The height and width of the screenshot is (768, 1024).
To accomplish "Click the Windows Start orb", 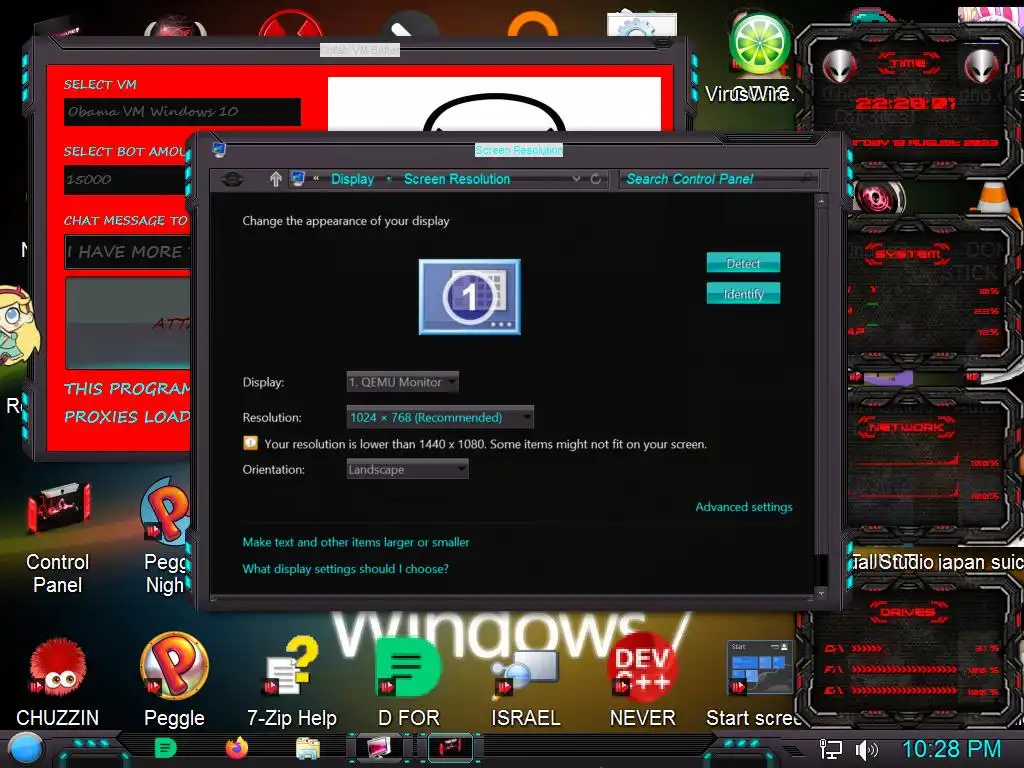I will pos(26,749).
